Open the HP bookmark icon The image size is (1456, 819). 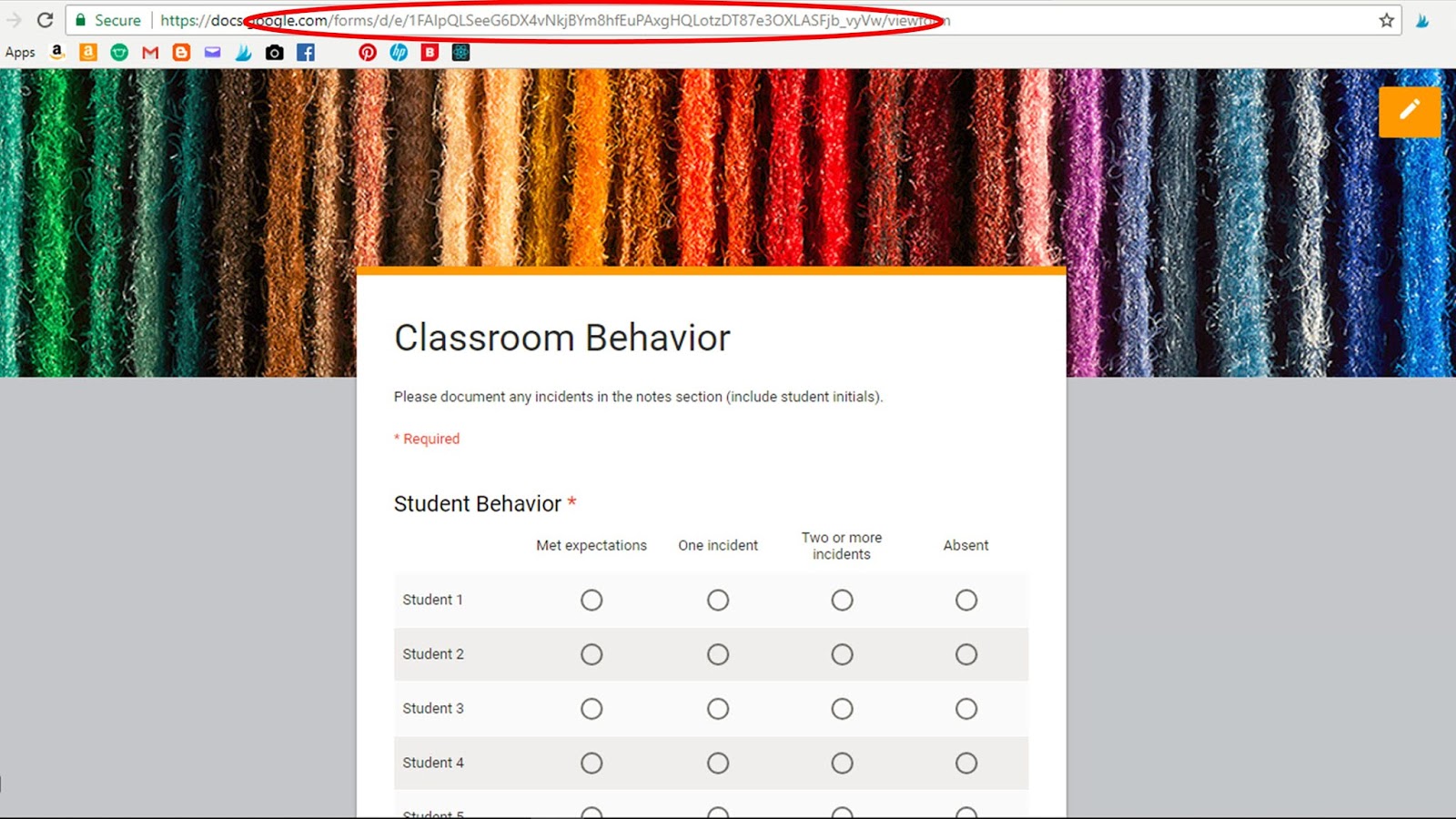pyautogui.click(x=399, y=52)
